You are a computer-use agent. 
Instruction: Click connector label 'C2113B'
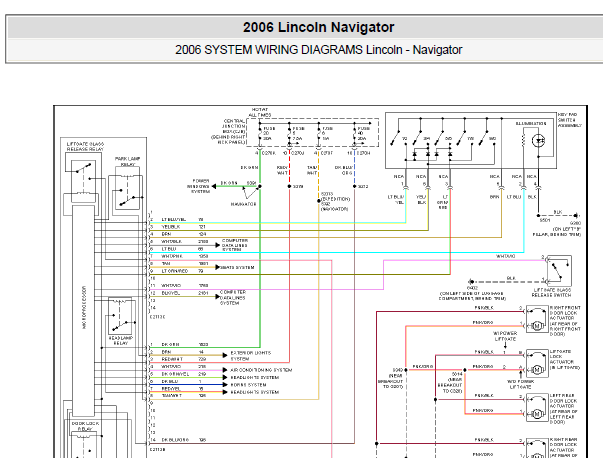pyautogui.click(x=157, y=449)
